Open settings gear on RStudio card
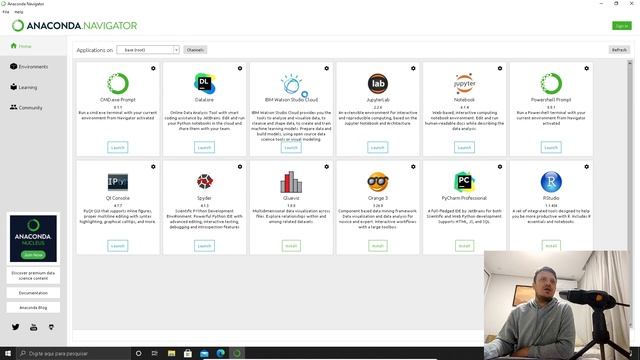Image resolution: width=640 pixels, height=360 pixels. click(x=587, y=167)
